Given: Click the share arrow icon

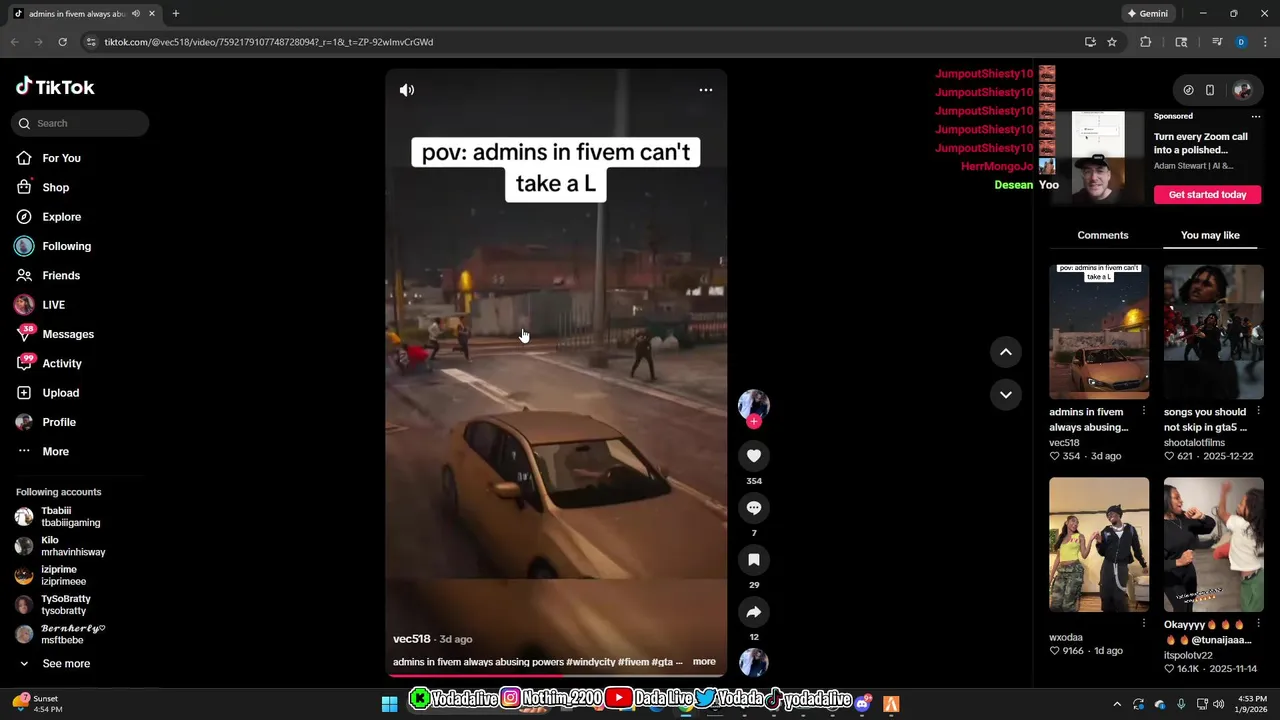Looking at the screenshot, I should 754,612.
